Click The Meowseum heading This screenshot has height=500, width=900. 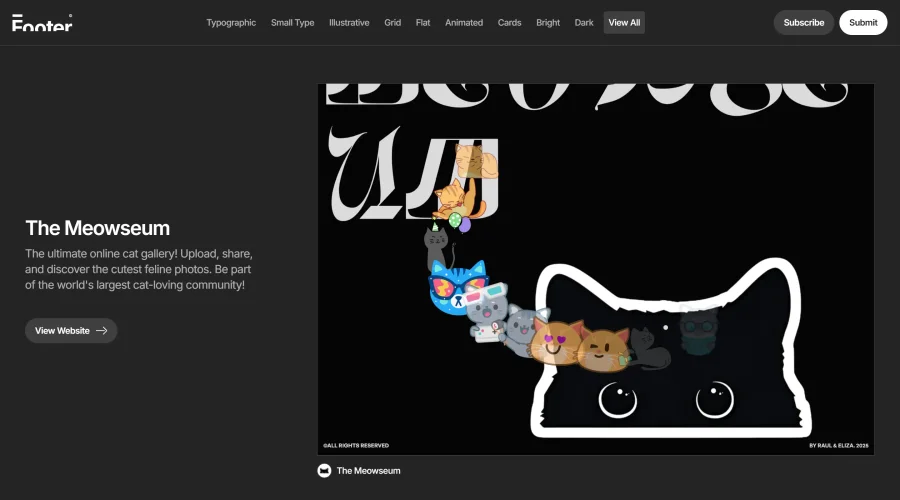[x=98, y=228]
